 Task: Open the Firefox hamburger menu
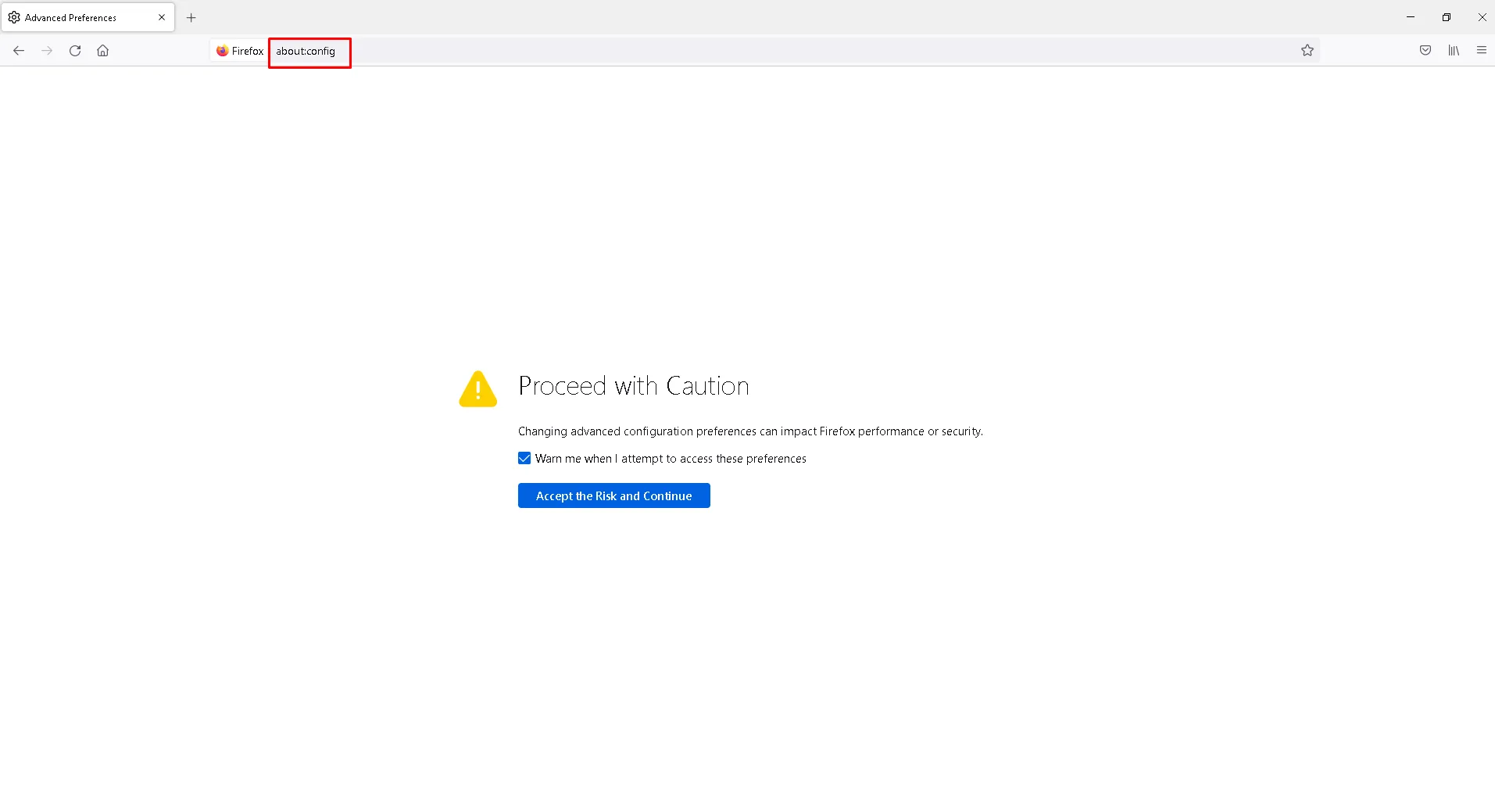(x=1481, y=51)
